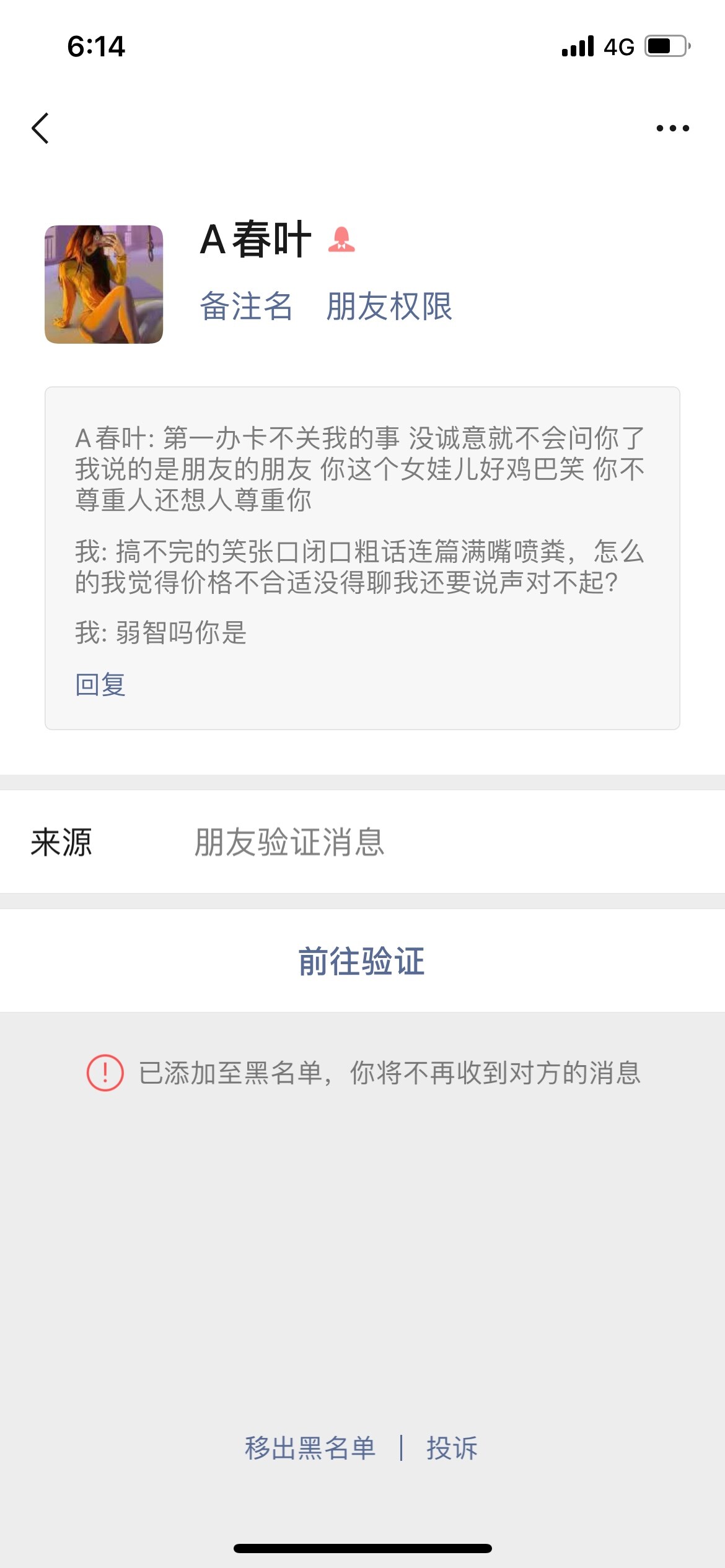The image size is (725, 1568).
Task: Tap the 来源 source row
Action: click(362, 842)
